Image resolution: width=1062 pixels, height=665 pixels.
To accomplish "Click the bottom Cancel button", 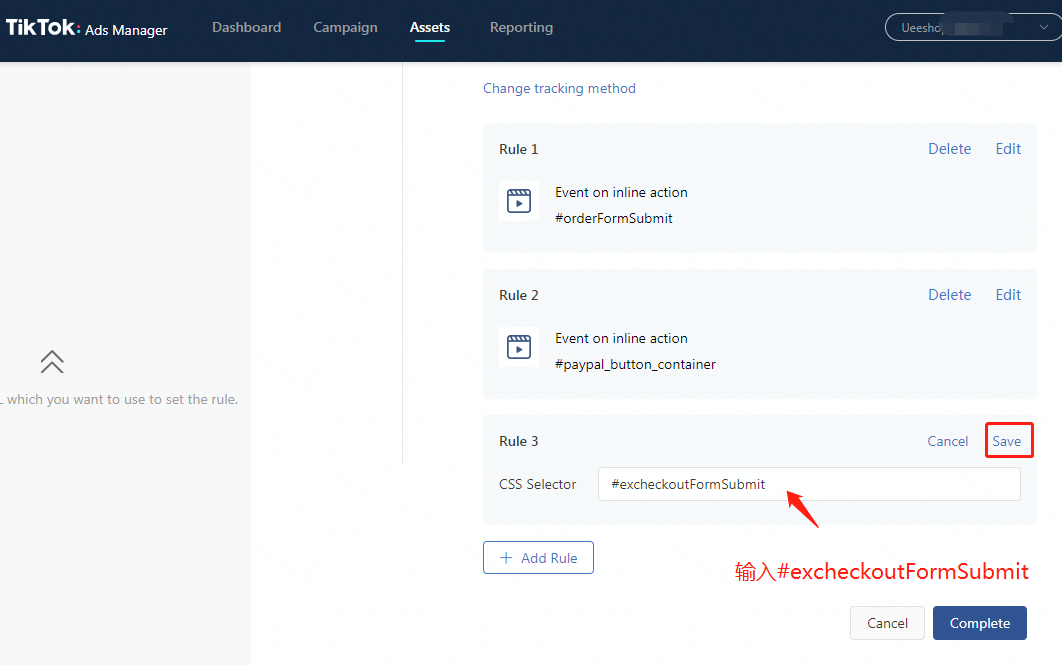I will tap(887, 623).
